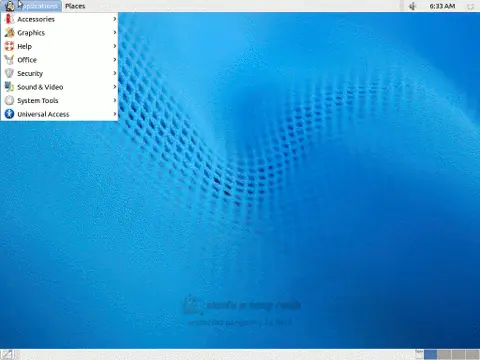Switch to the active first workspace
The image size is (480, 360).
[x=430, y=354]
